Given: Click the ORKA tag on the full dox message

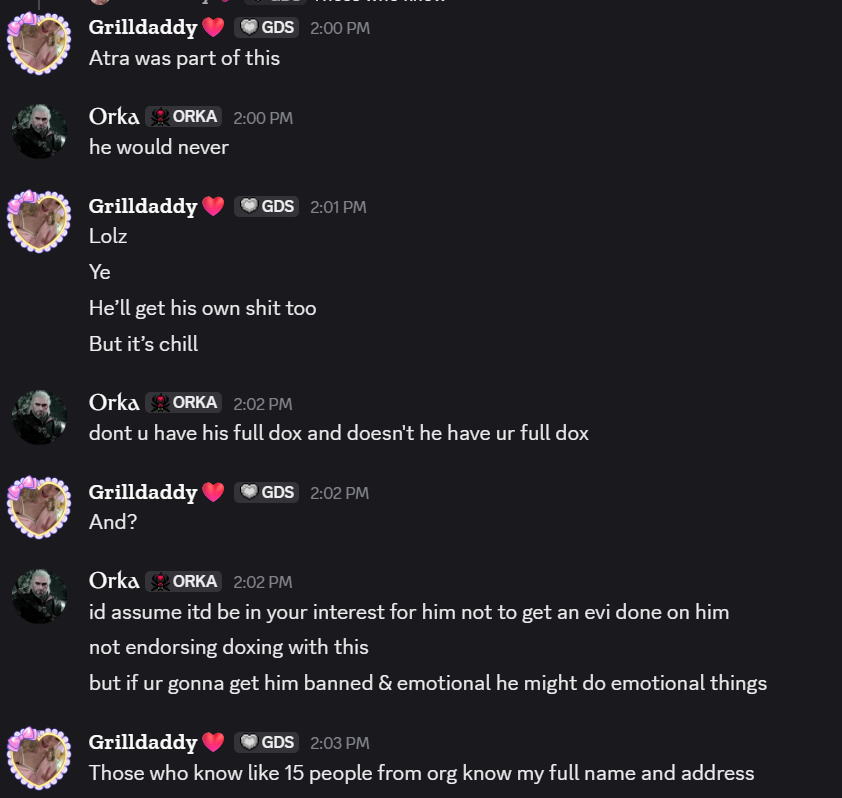Looking at the screenshot, I should (184, 403).
